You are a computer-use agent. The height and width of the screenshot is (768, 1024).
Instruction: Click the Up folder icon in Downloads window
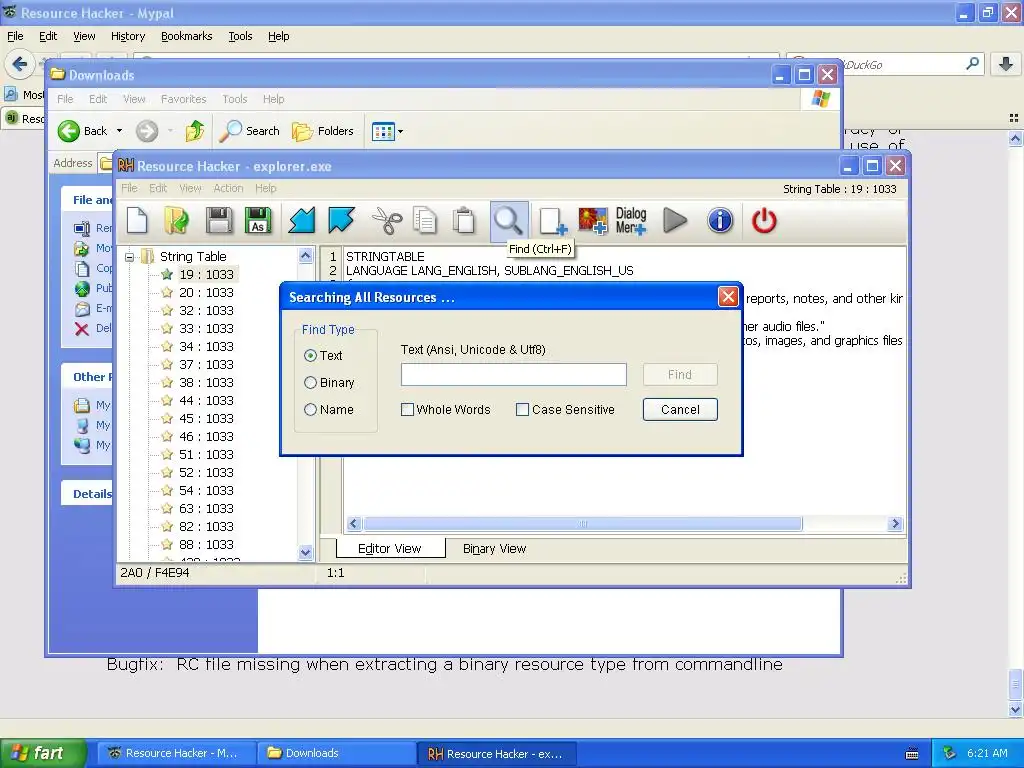pos(194,131)
